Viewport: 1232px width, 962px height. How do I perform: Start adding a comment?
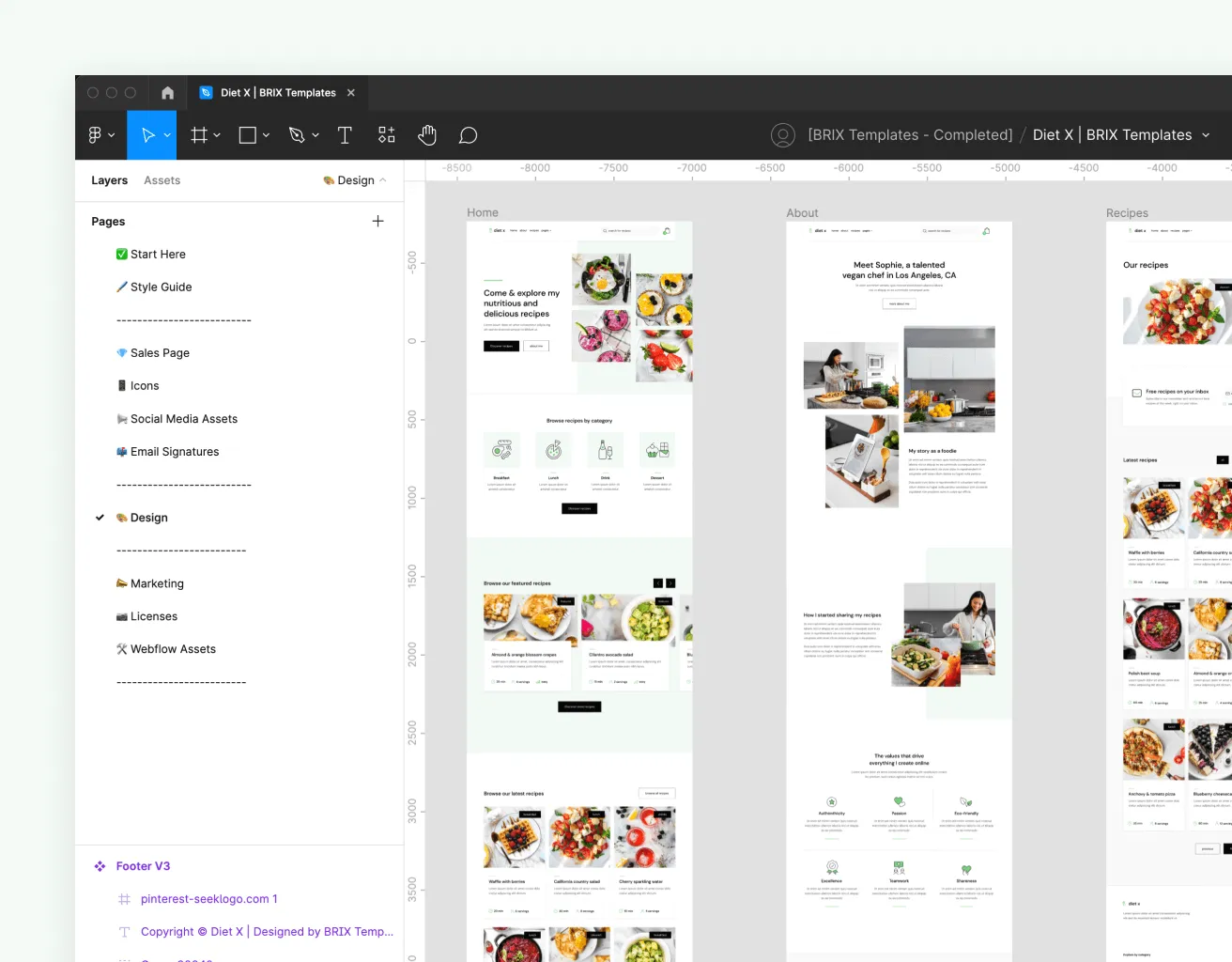pyautogui.click(x=468, y=134)
